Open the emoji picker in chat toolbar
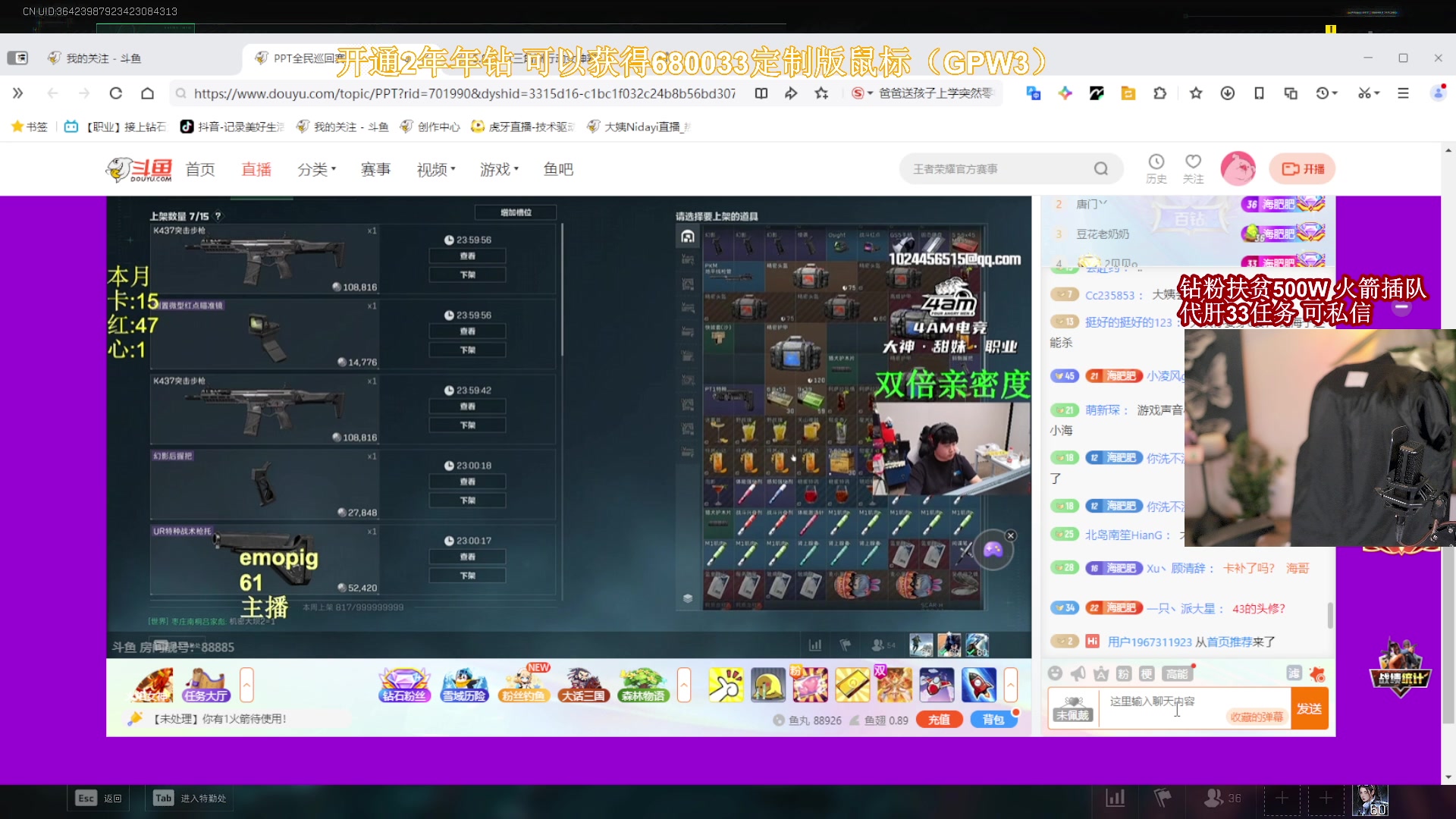1456x819 pixels. 1055,673
